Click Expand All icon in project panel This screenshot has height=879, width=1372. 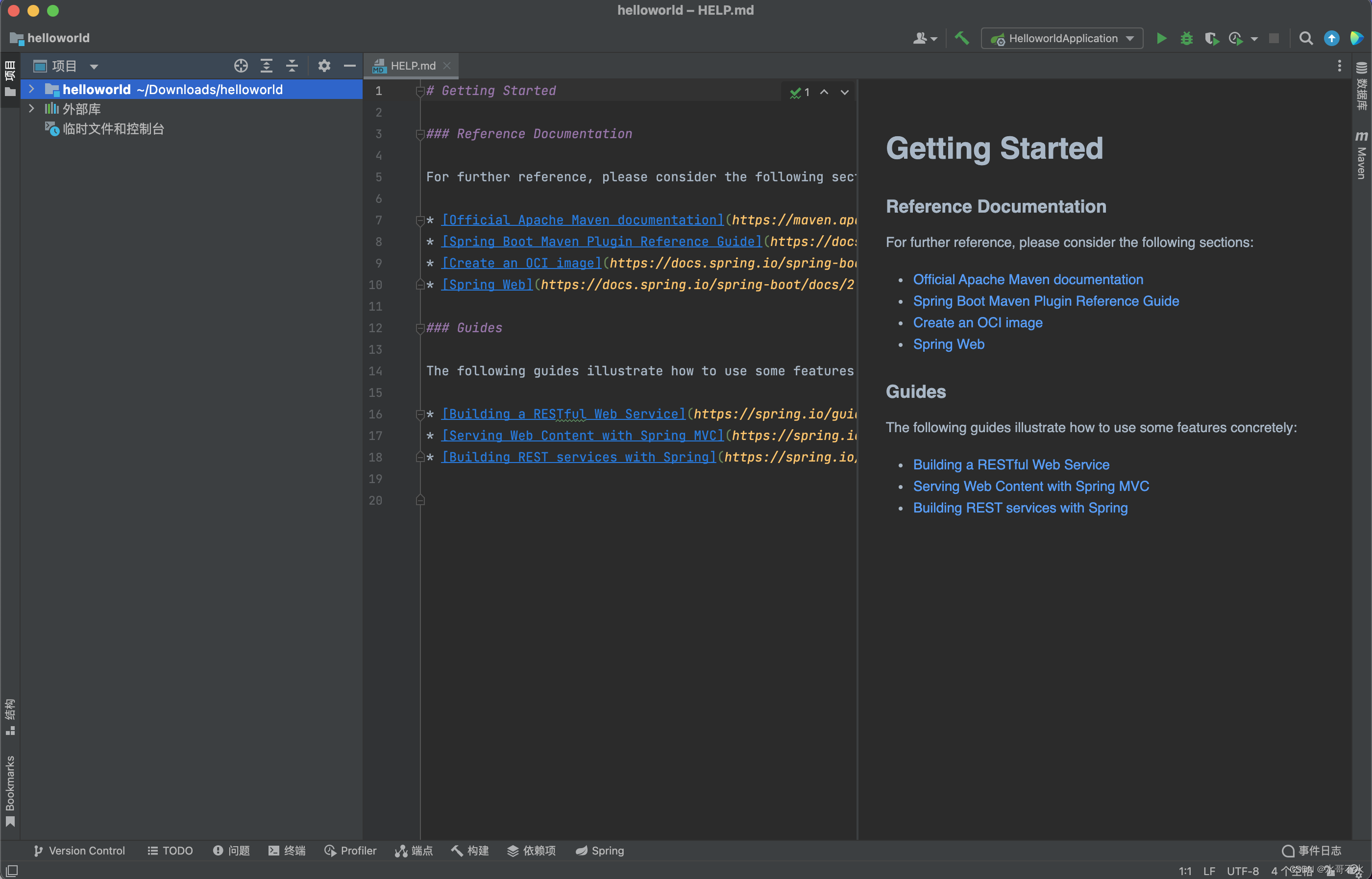pos(267,66)
